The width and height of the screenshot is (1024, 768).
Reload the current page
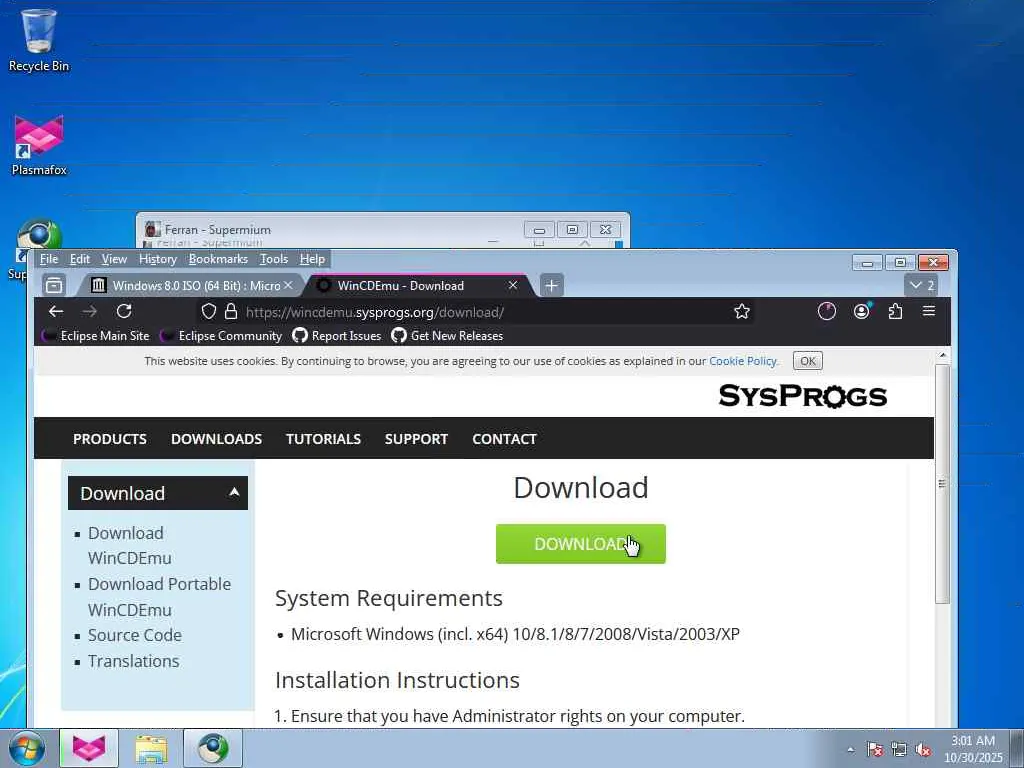coord(124,312)
